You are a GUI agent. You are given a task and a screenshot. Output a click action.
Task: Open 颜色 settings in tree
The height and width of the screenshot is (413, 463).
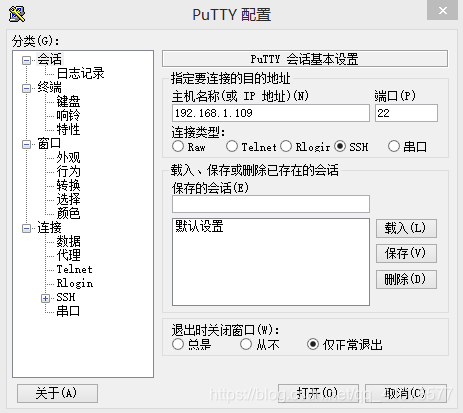click(68, 213)
